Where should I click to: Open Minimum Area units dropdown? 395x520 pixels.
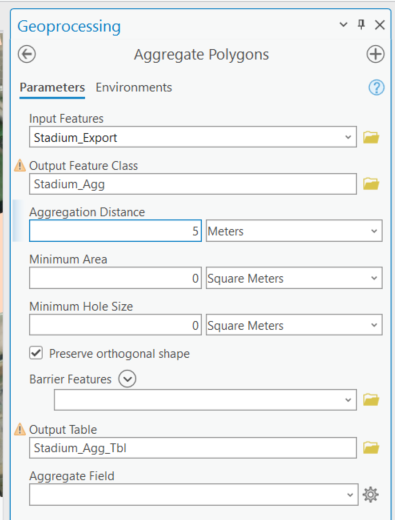(294, 278)
